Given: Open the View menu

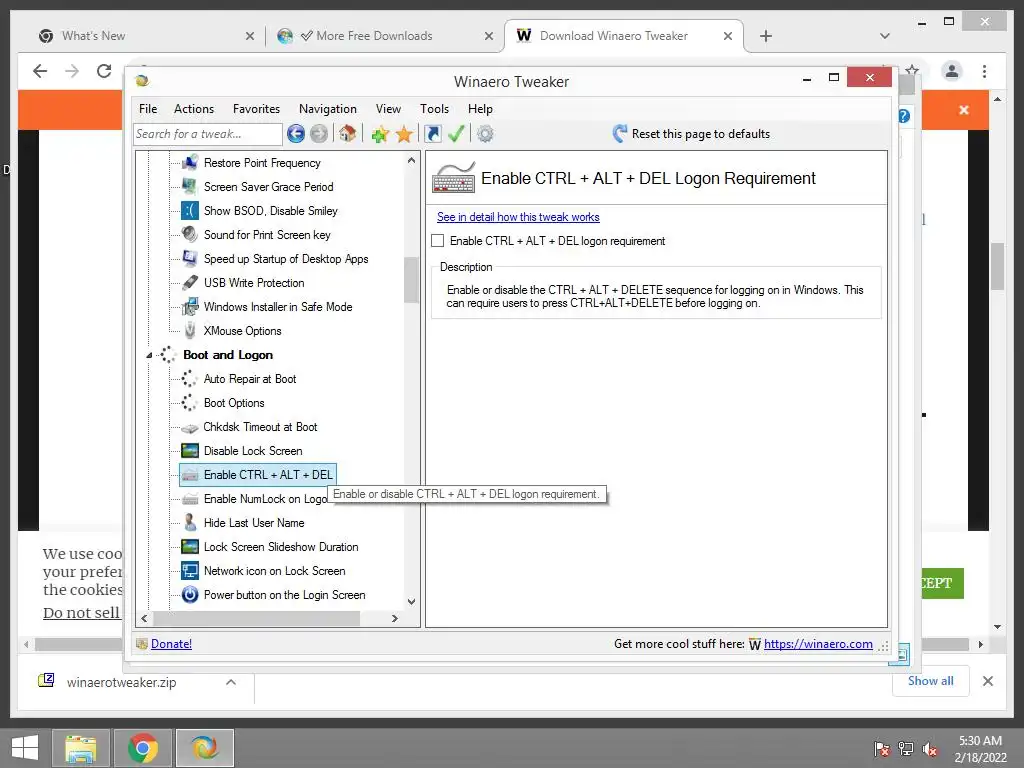Looking at the screenshot, I should click(x=388, y=109).
